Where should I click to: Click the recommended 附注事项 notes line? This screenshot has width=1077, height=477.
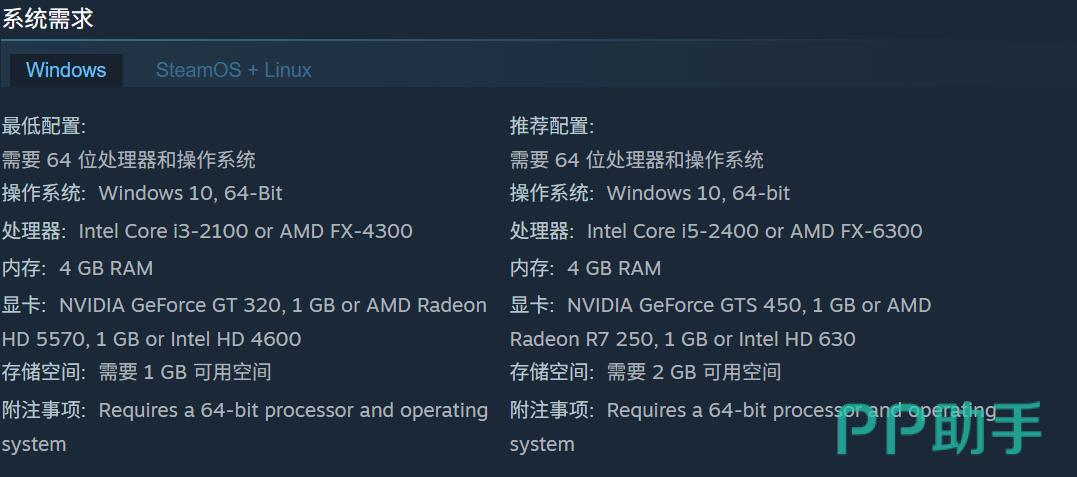click(x=700, y=410)
